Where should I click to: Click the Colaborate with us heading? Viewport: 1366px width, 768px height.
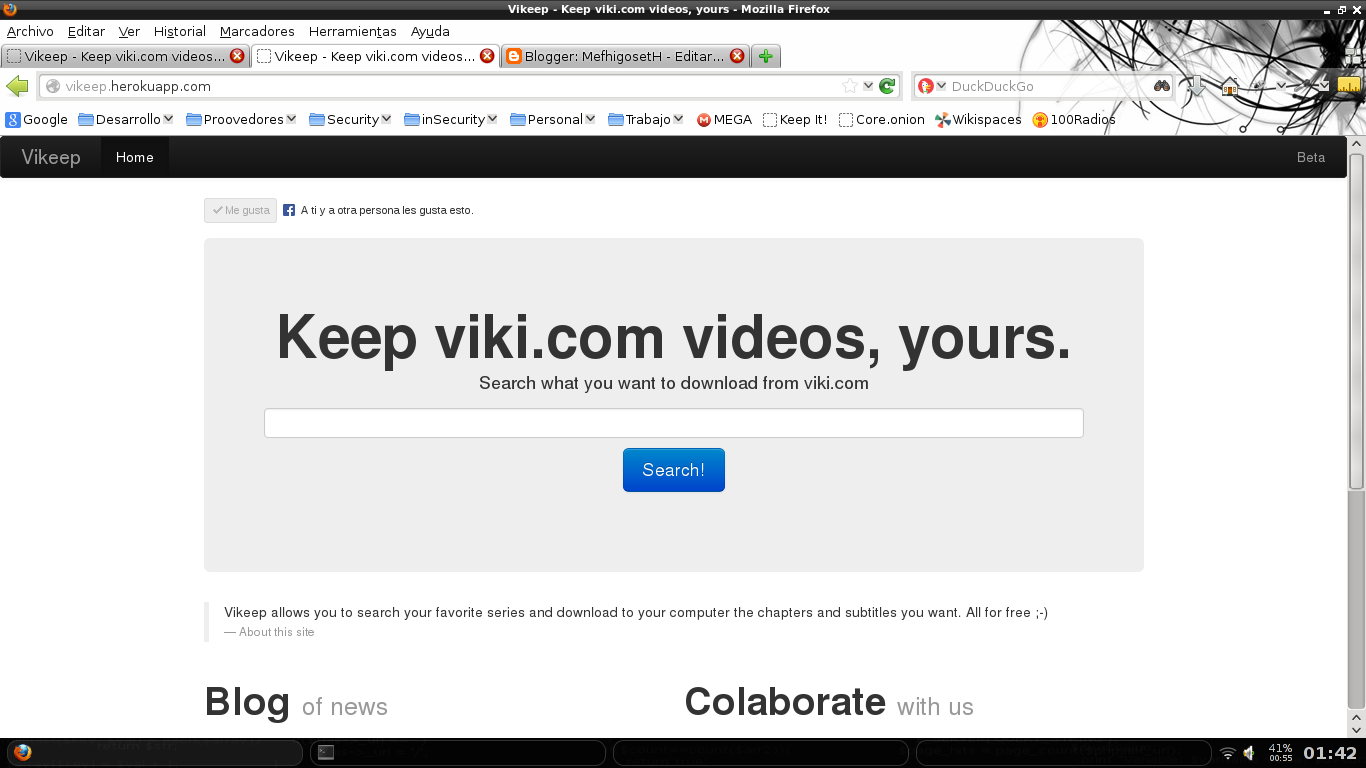pyautogui.click(x=829, y=702)
